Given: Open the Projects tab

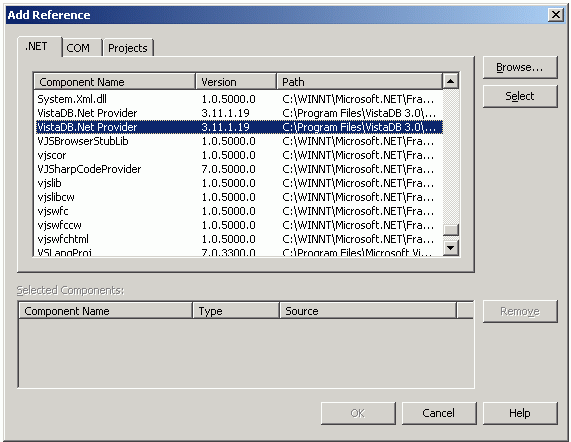Looking at the screenshot, I should [x=128, y=48].
